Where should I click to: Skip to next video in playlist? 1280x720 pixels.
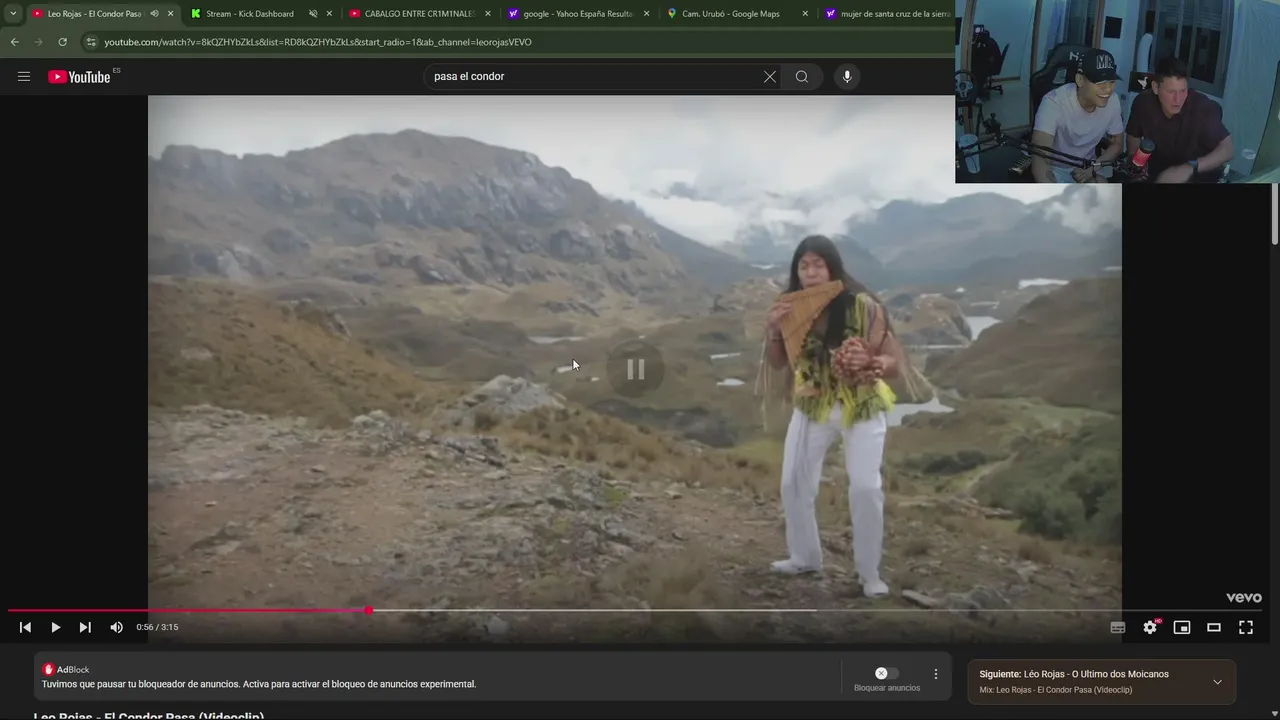85,627
